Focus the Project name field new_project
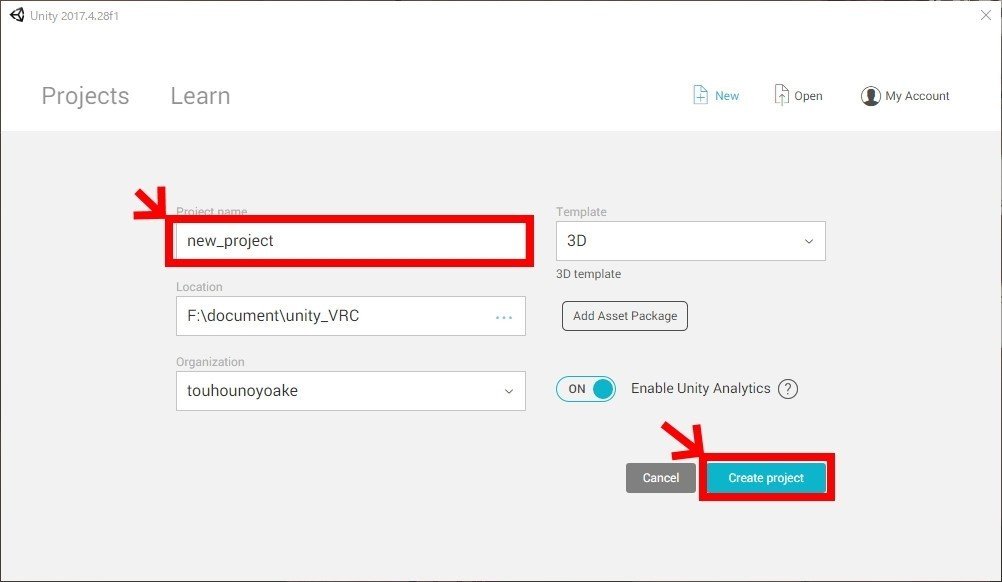 (350, 241)
